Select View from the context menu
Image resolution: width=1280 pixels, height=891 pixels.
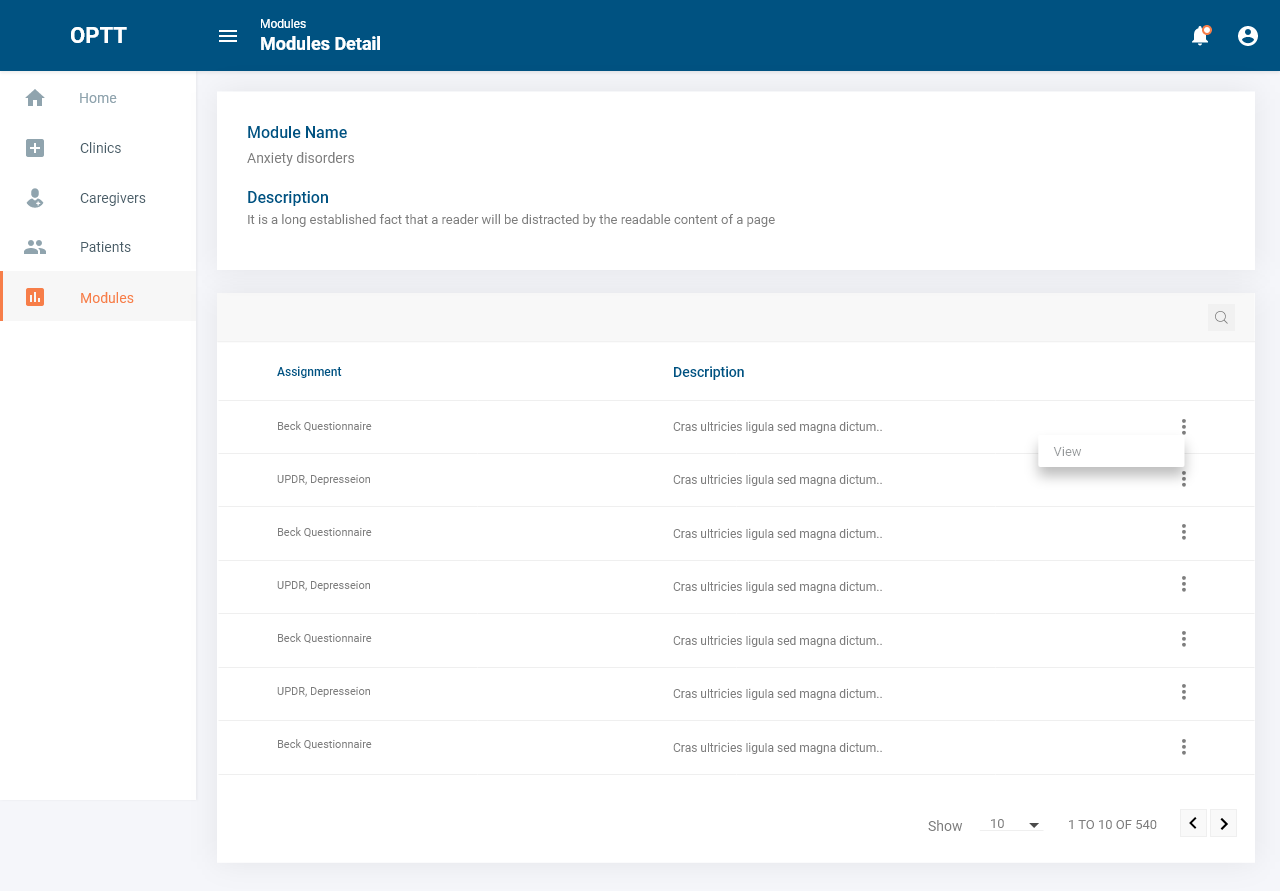pos(1068,452)
